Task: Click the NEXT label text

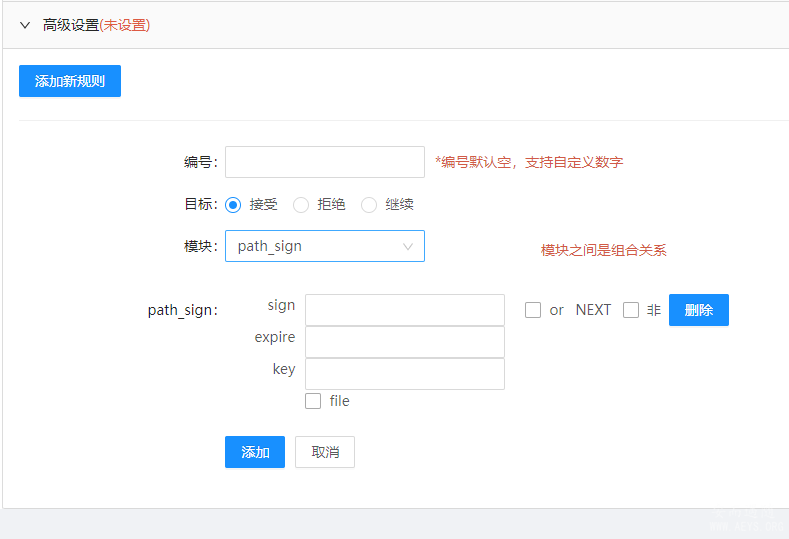Action: click(x=593, y=310)
